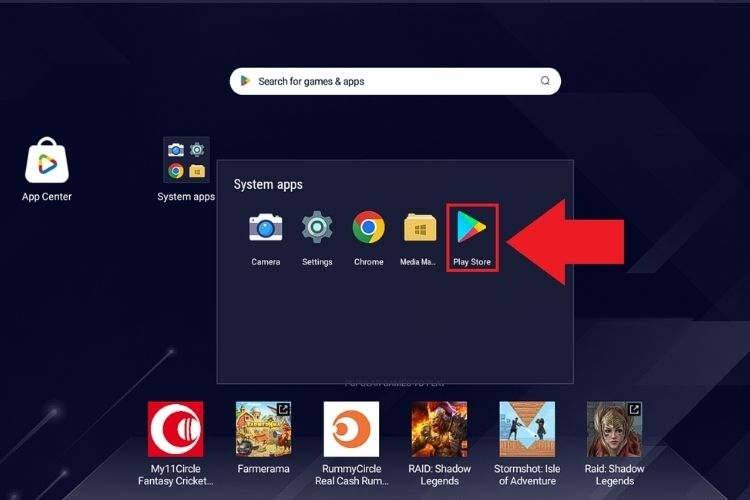Click the System apps folder title
750x500 pixels.
[268, 185]
